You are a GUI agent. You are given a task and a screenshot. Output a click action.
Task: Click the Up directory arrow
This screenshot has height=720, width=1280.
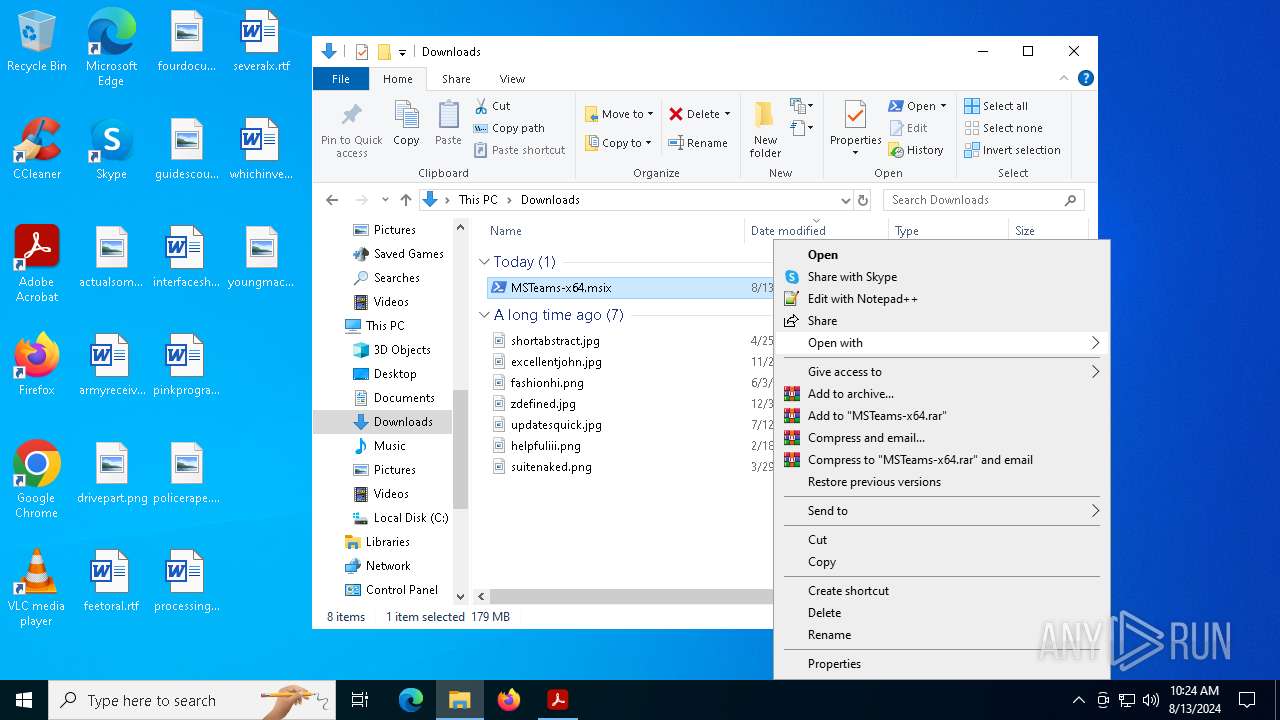pos(406,200)
